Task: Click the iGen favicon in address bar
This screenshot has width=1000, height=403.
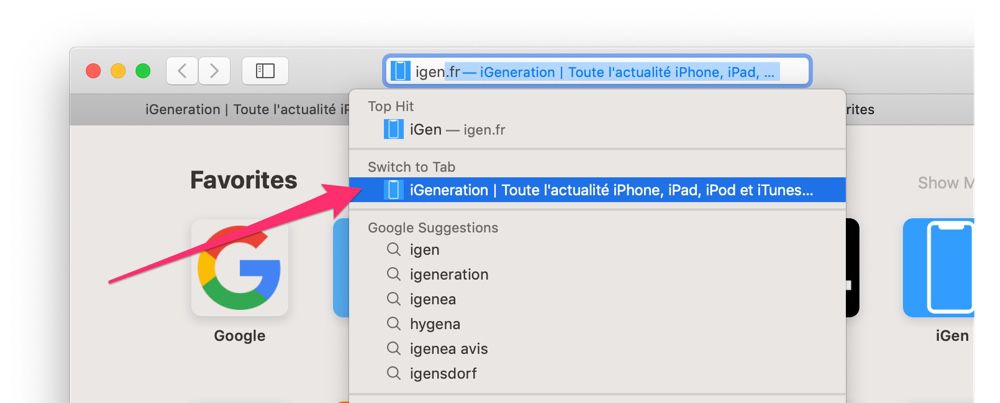Action: click(x=400, y=71)
